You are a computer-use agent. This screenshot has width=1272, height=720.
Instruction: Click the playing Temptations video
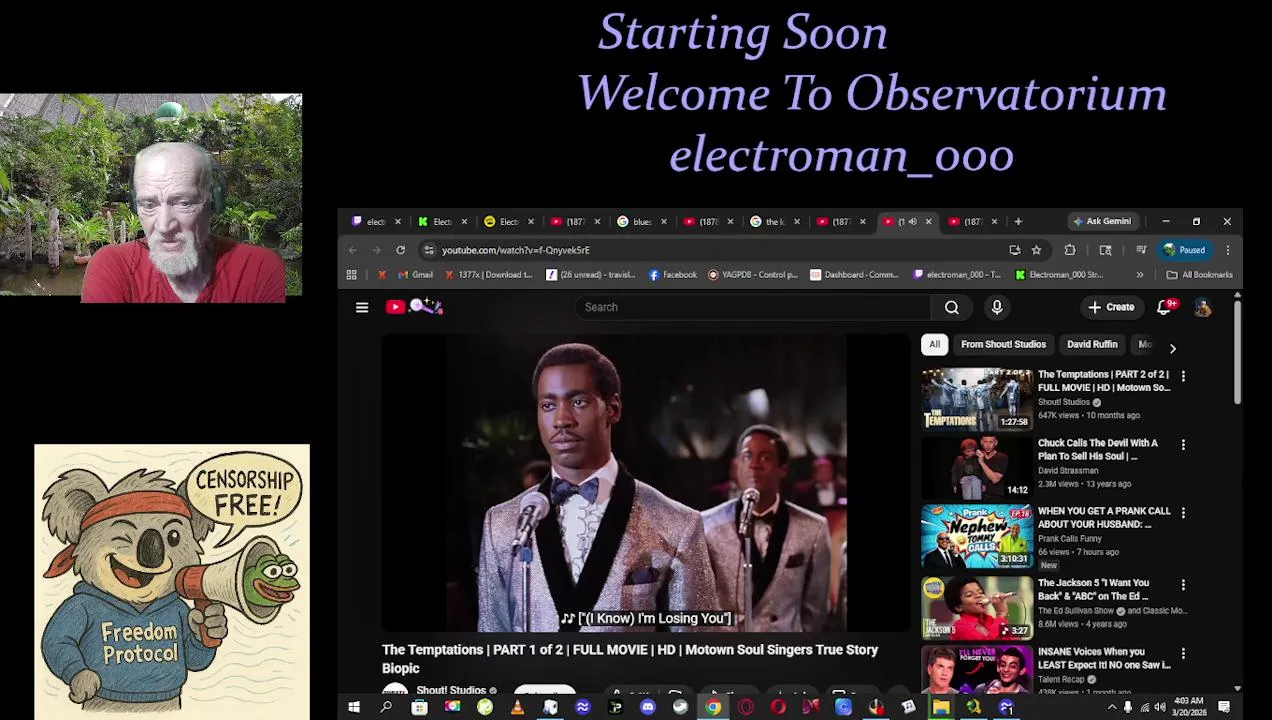[x=646, y=483]
